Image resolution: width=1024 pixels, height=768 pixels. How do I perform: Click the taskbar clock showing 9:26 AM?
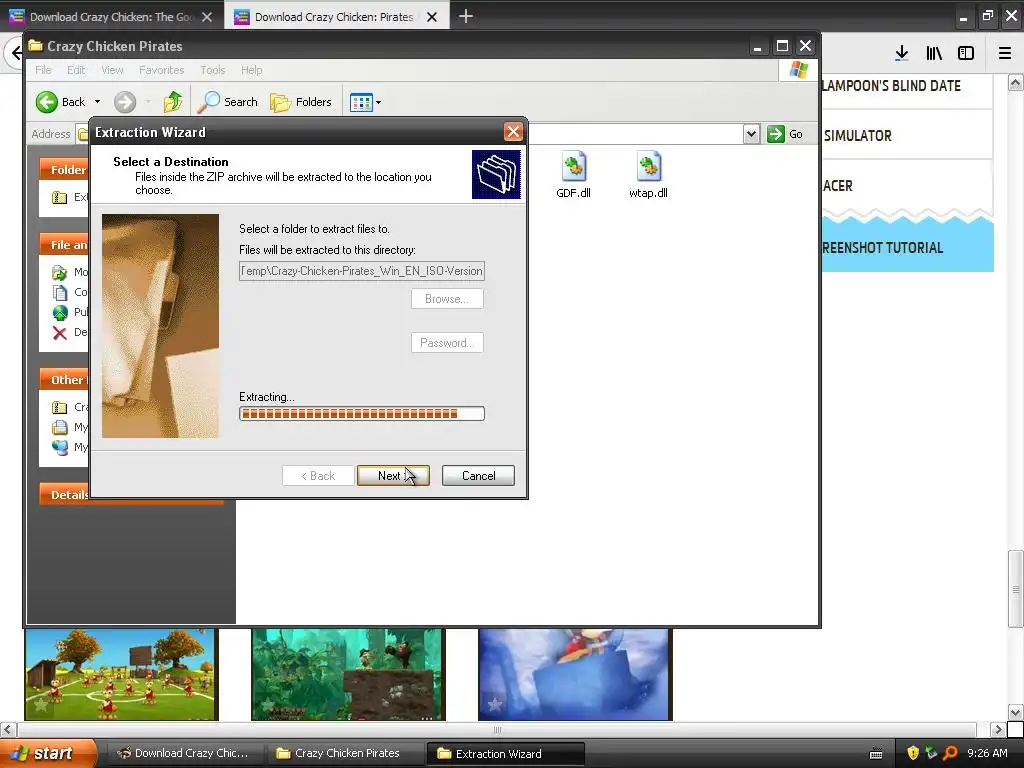(x=987, y=753)
